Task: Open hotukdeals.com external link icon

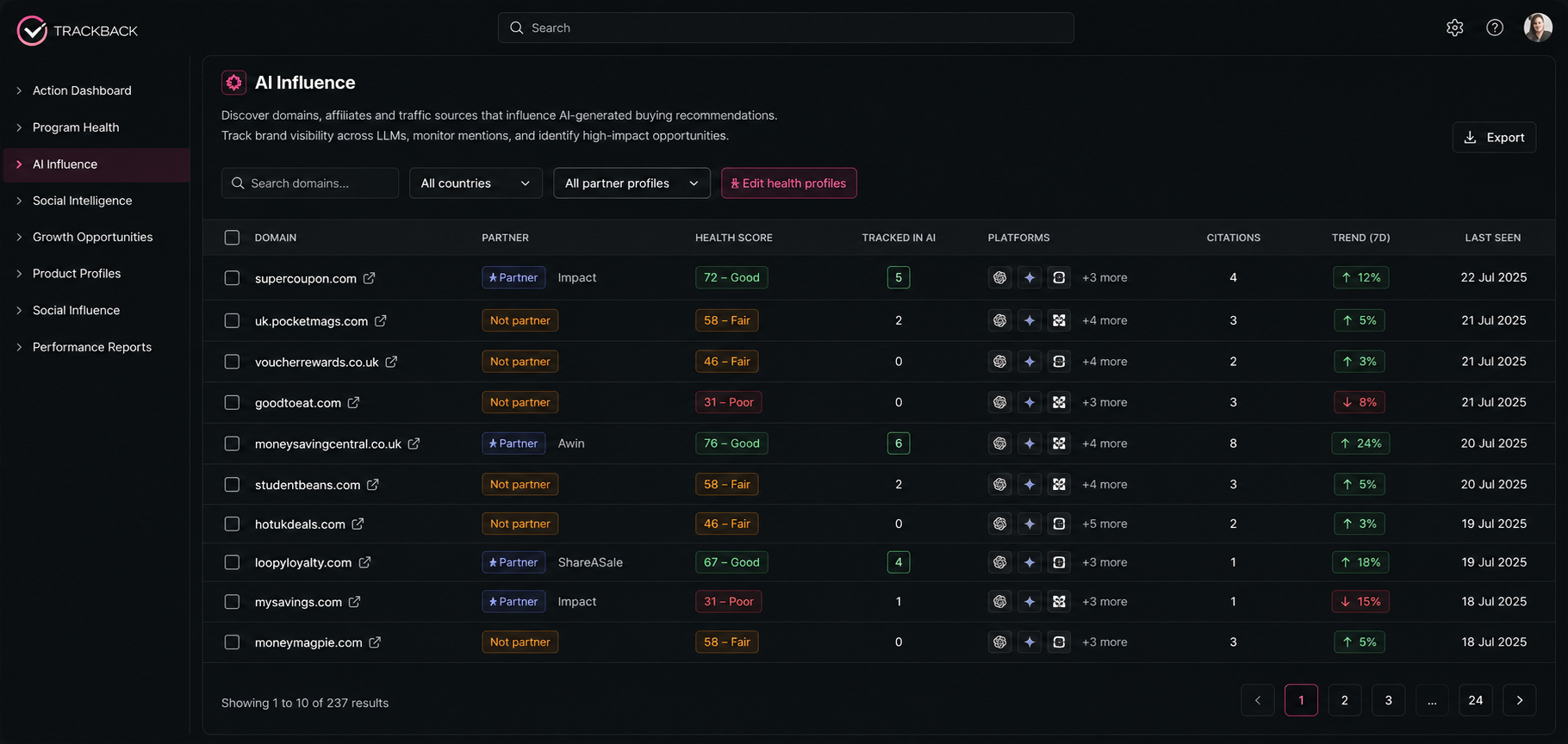Action: pos(358,524)
